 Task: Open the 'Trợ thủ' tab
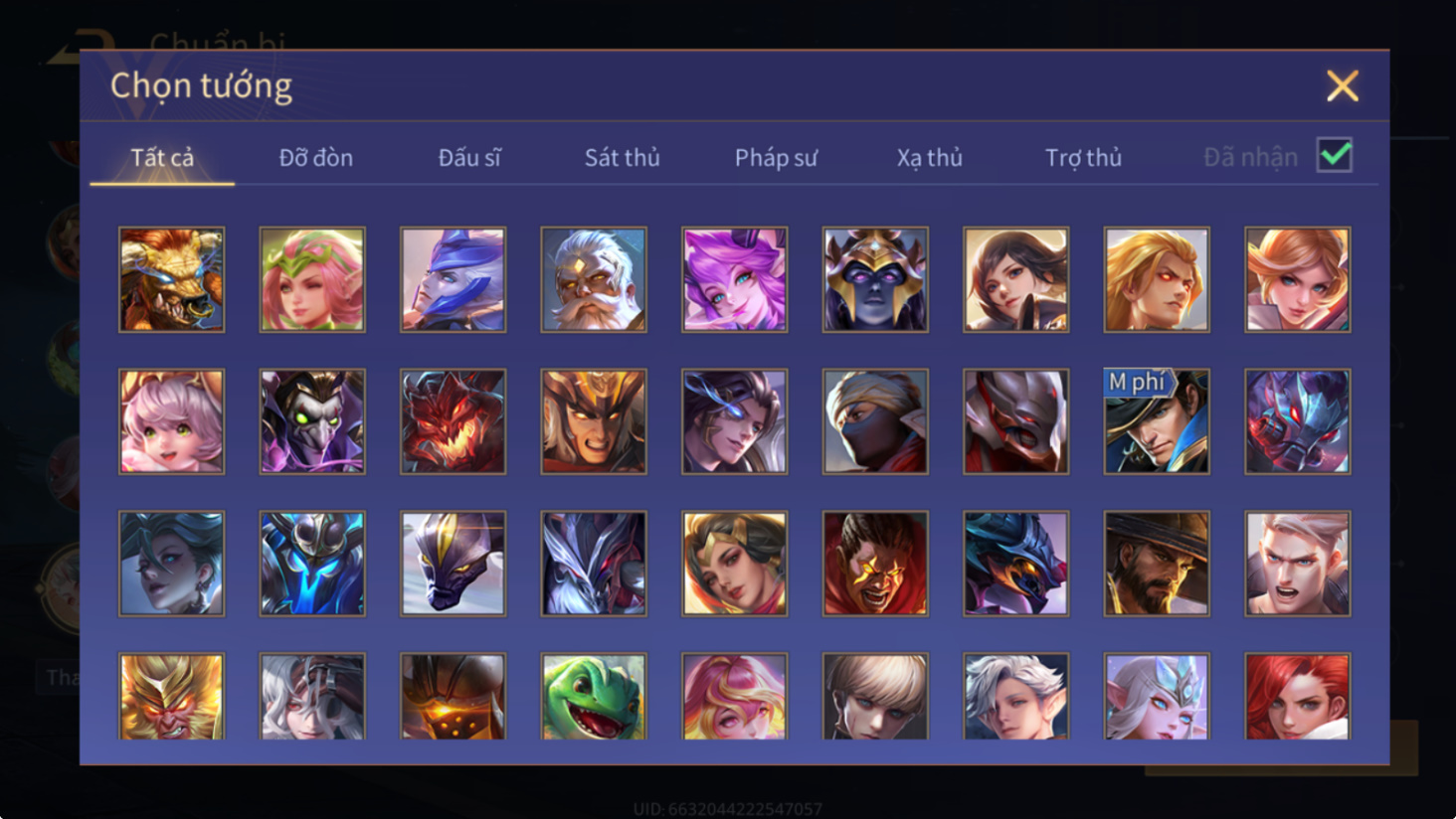(1083, 157)
